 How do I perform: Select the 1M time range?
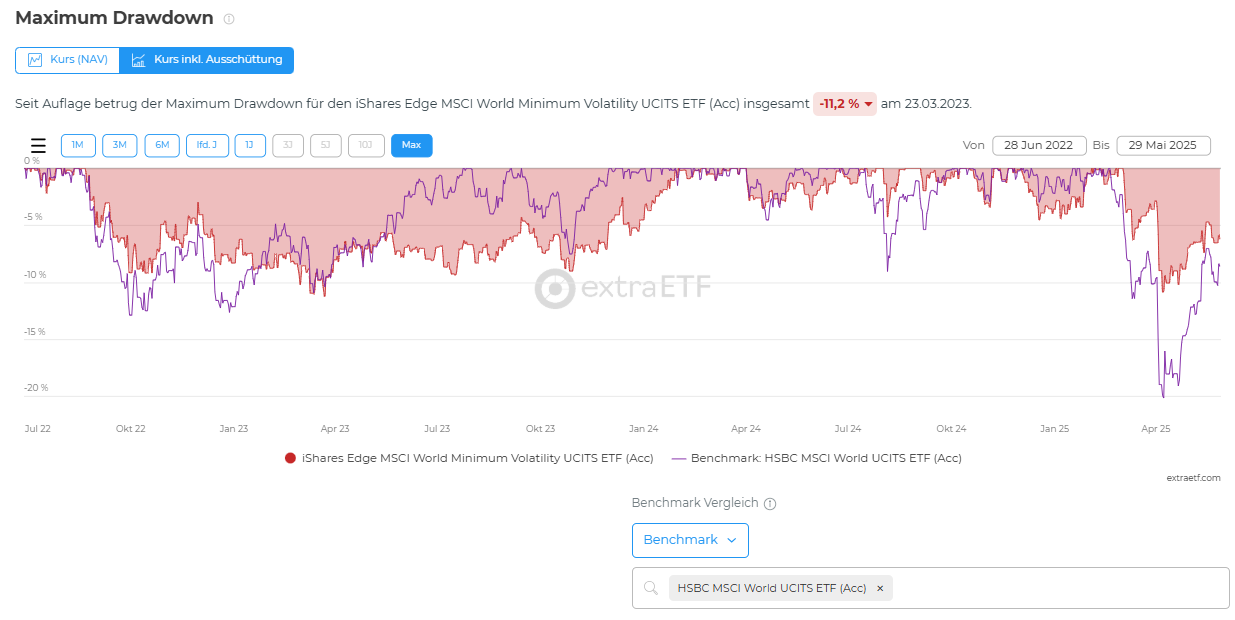point(78,145)
